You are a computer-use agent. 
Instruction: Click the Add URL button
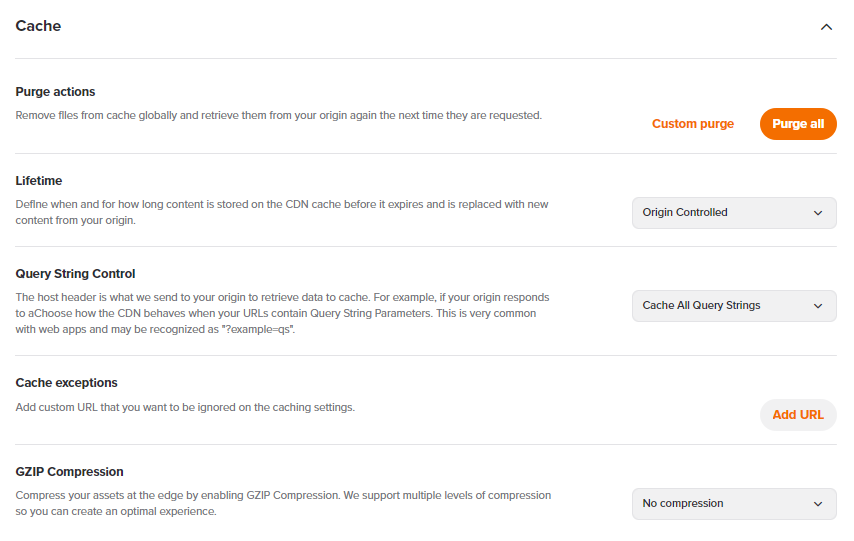797,414
